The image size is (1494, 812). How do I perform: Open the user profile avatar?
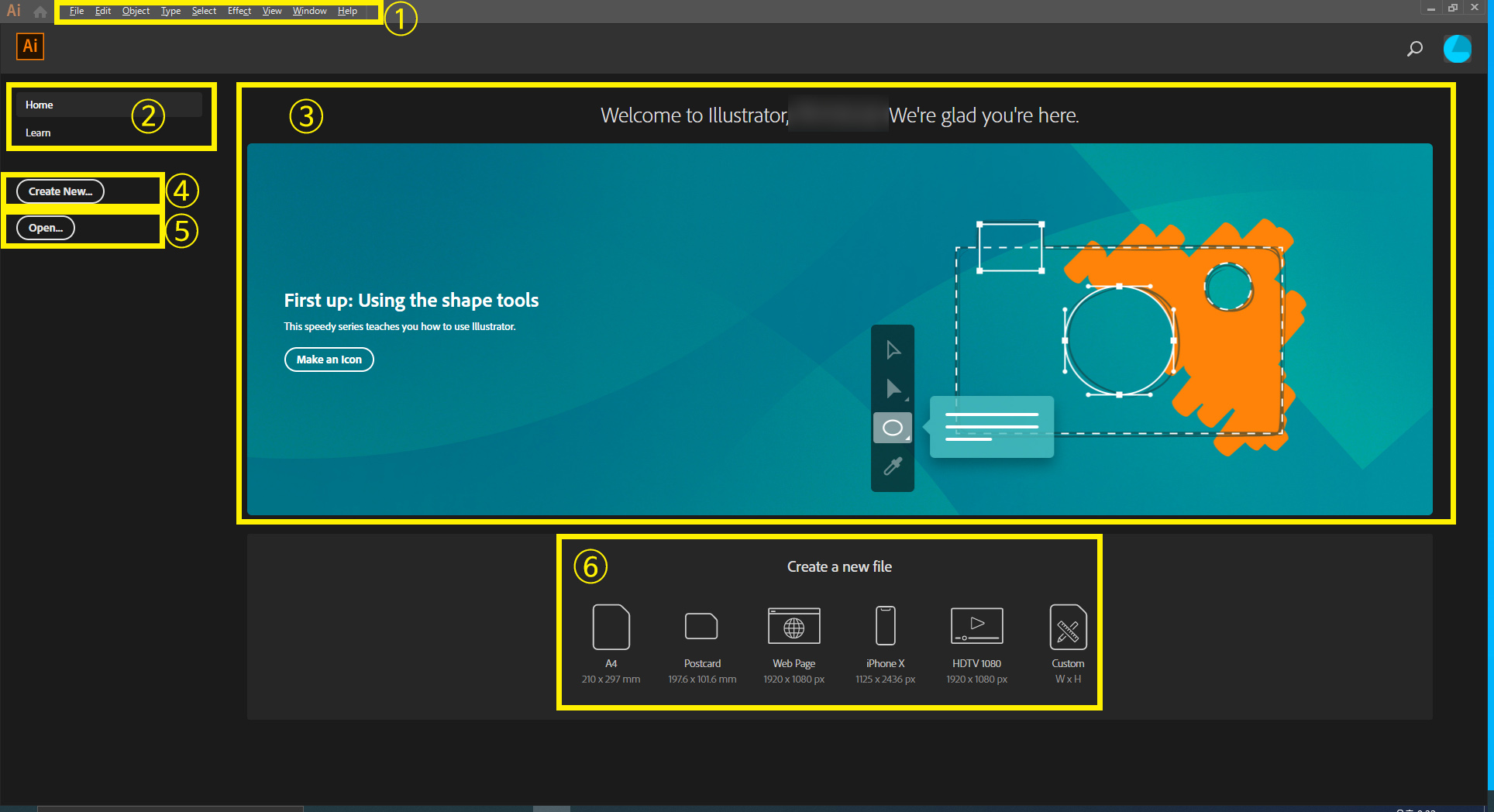1457,49
